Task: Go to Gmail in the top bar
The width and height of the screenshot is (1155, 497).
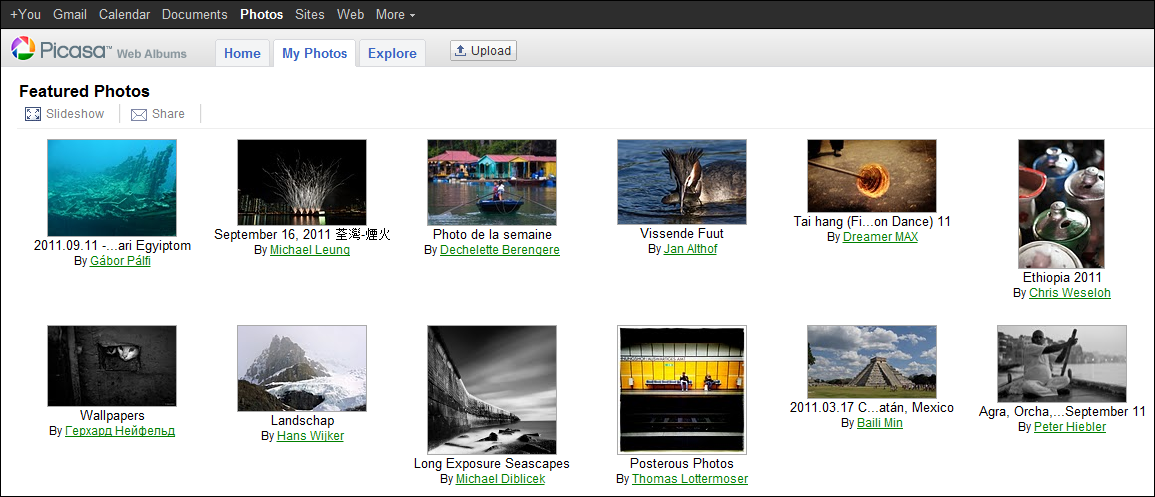Action: [70, 14]
